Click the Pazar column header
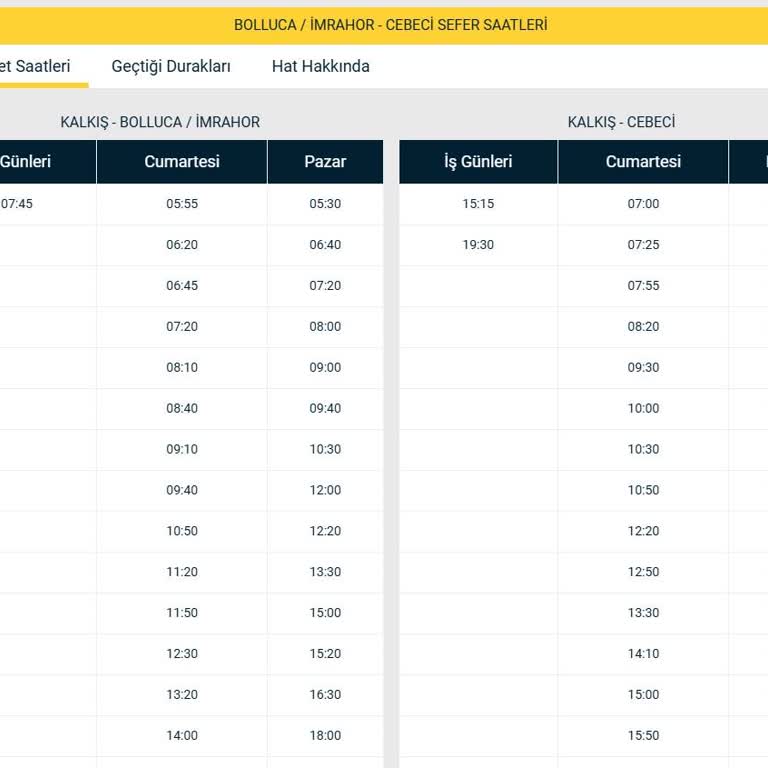This screenshot has width=768, height=768. click(x=325, y=161)
